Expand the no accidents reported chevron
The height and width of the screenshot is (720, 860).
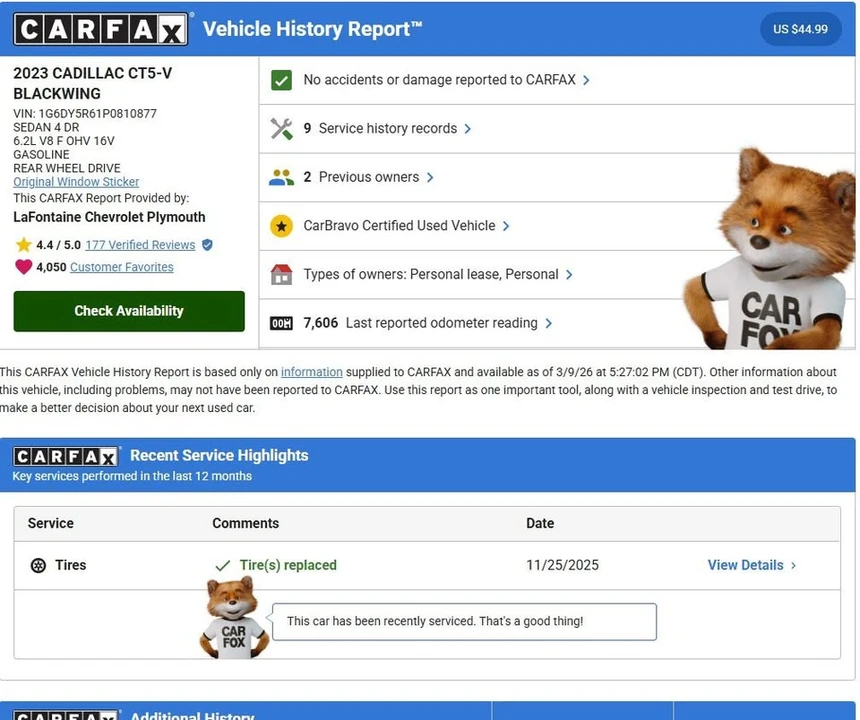586,80
